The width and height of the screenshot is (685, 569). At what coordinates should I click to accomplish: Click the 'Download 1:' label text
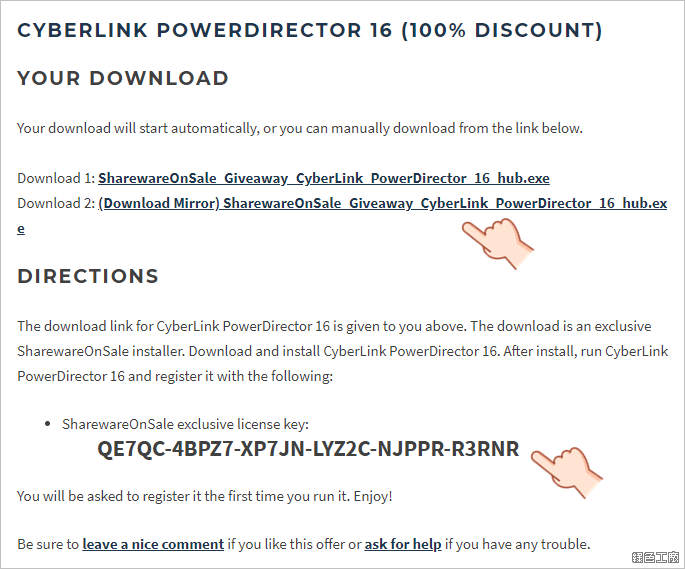pyautogui.click(x=56, y=178)
